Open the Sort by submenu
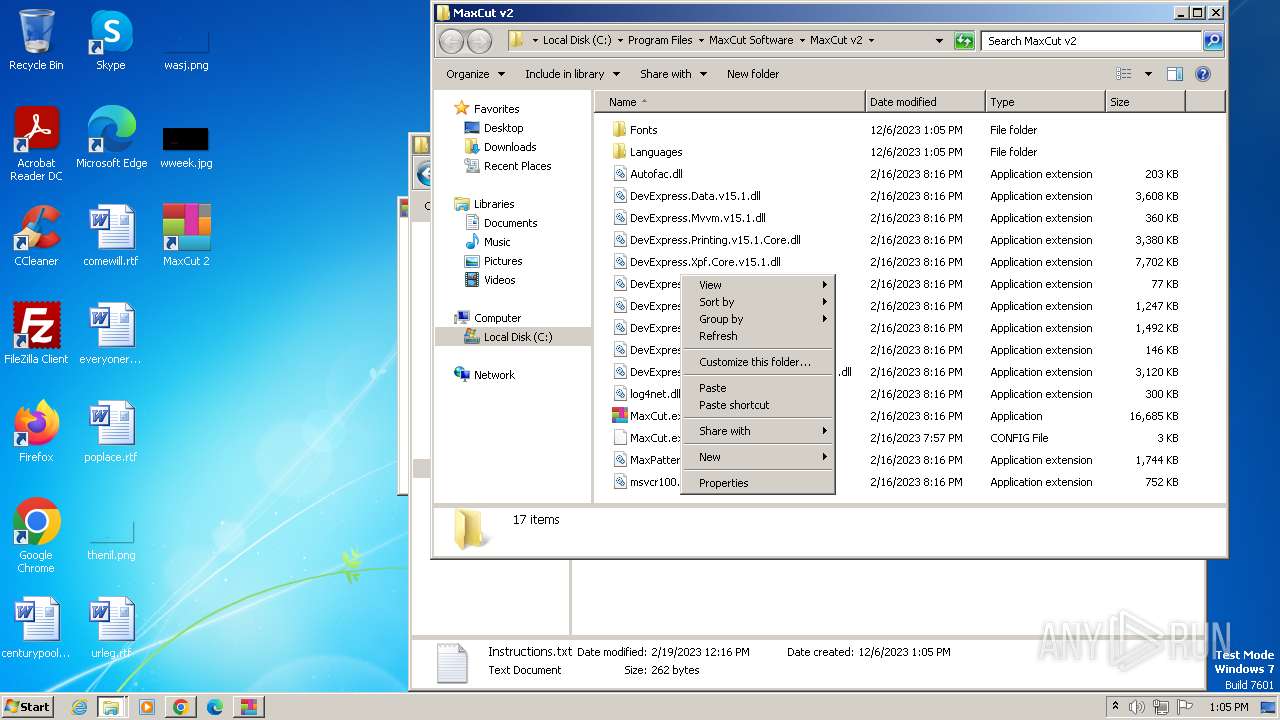 pos(758,302)
